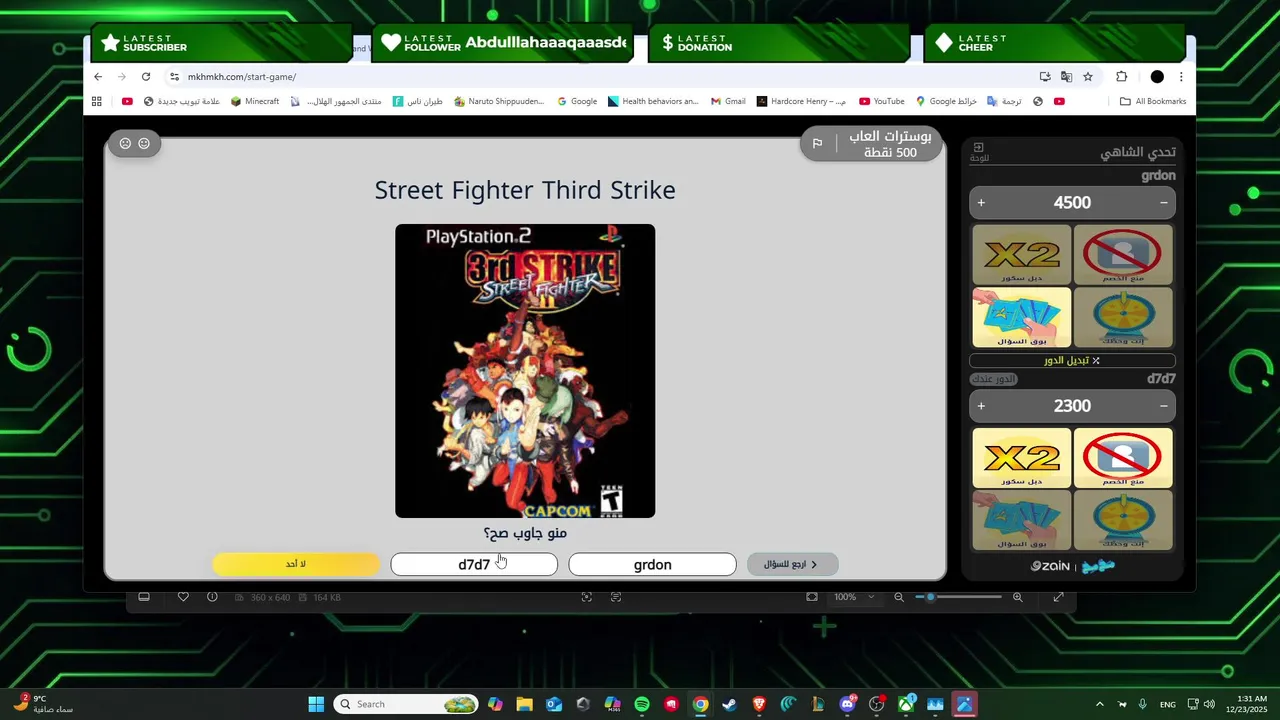Increase grdon score with plus button

coord(981,203)
